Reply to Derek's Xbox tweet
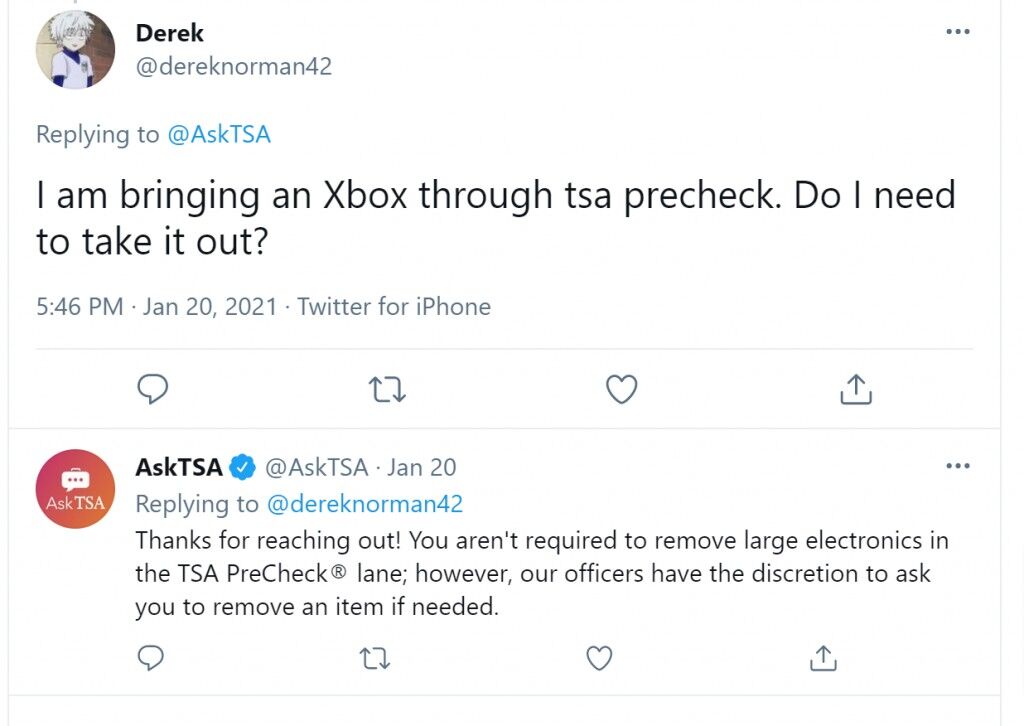Viewport: 1024px width, 726px height. click(x=153, y=389)
